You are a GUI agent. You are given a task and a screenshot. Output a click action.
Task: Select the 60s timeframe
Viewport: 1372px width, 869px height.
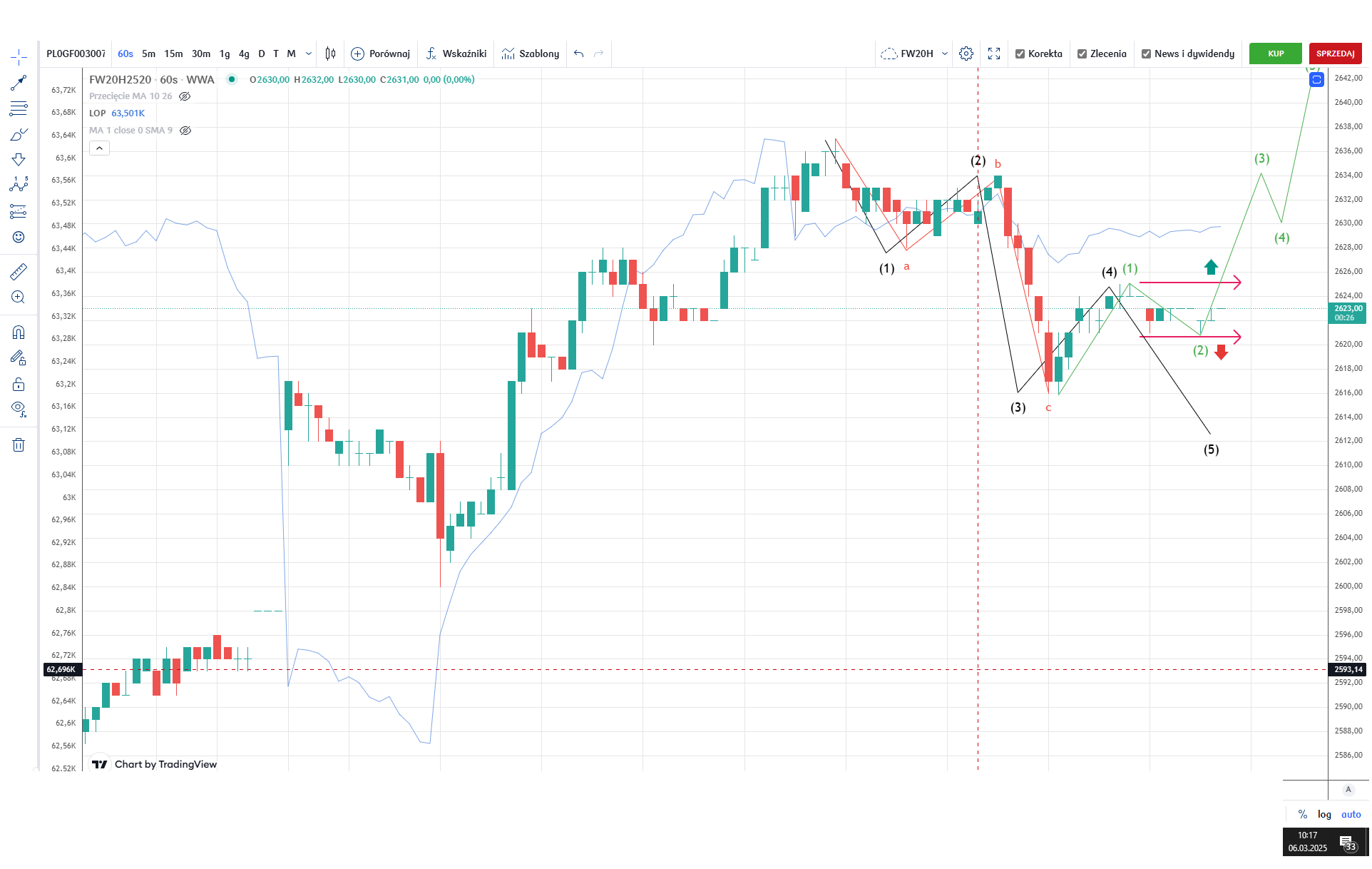click(x=126, y=54)
